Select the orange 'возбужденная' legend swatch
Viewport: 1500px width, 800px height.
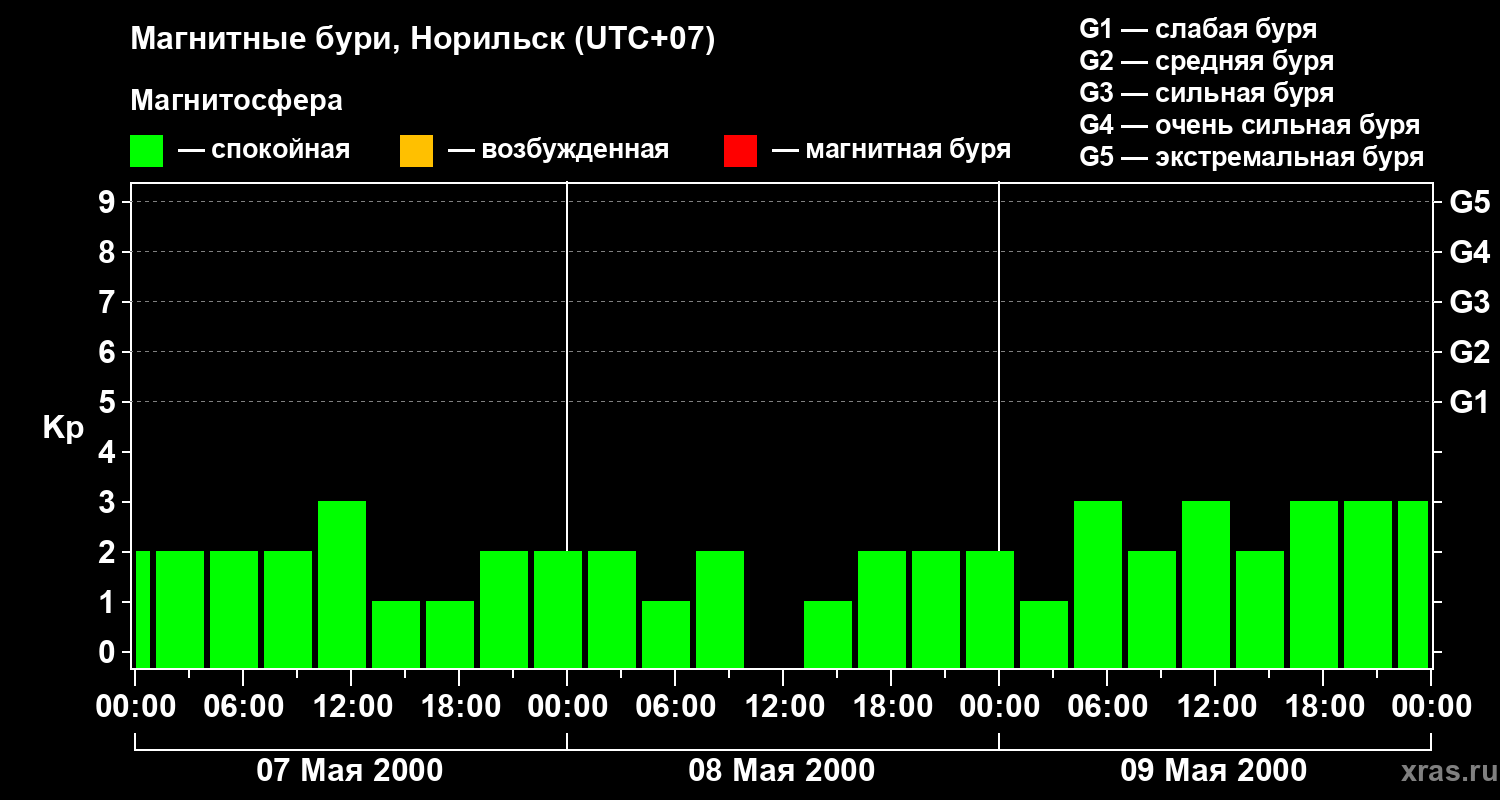point(416,150)
